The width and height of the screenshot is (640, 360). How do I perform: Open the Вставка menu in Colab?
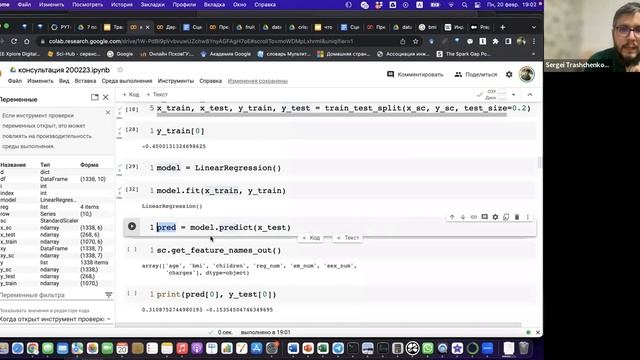coord(85,81)
